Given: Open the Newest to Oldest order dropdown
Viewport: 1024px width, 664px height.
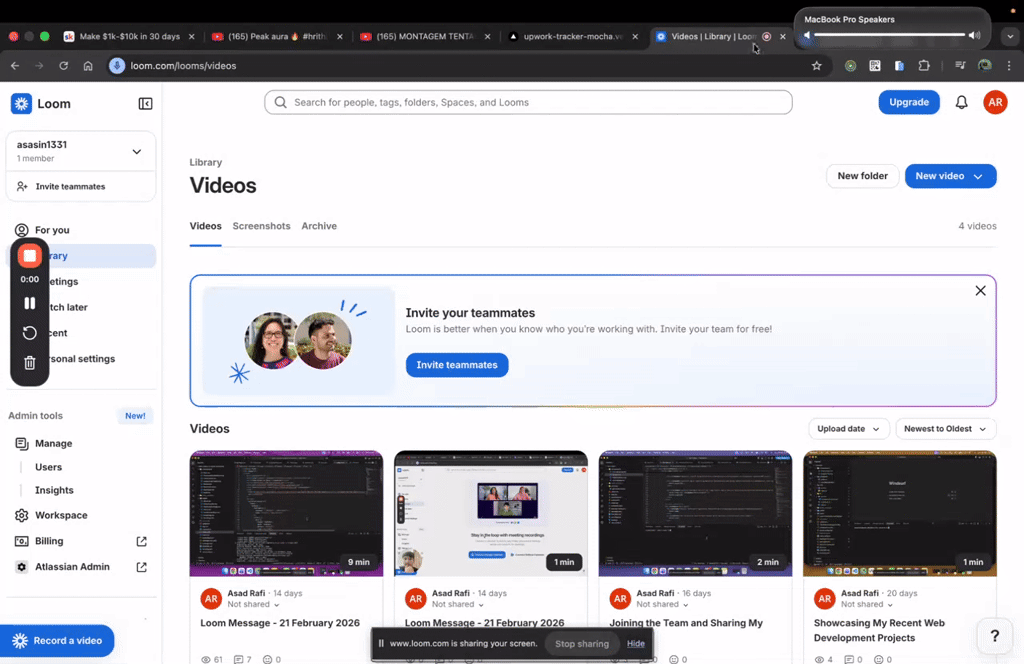Looking at the screenshot, I should coord(946,429).
